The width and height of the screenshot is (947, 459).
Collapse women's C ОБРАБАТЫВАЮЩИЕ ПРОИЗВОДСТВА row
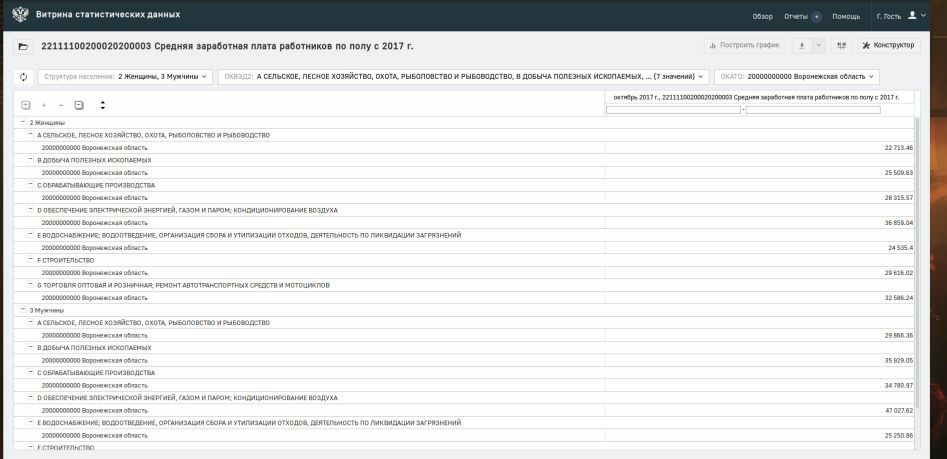(x=31, y=185)
